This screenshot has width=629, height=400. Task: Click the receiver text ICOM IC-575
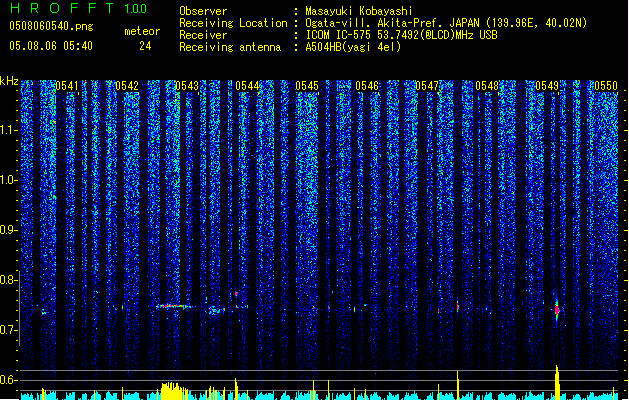coord(338,35)
